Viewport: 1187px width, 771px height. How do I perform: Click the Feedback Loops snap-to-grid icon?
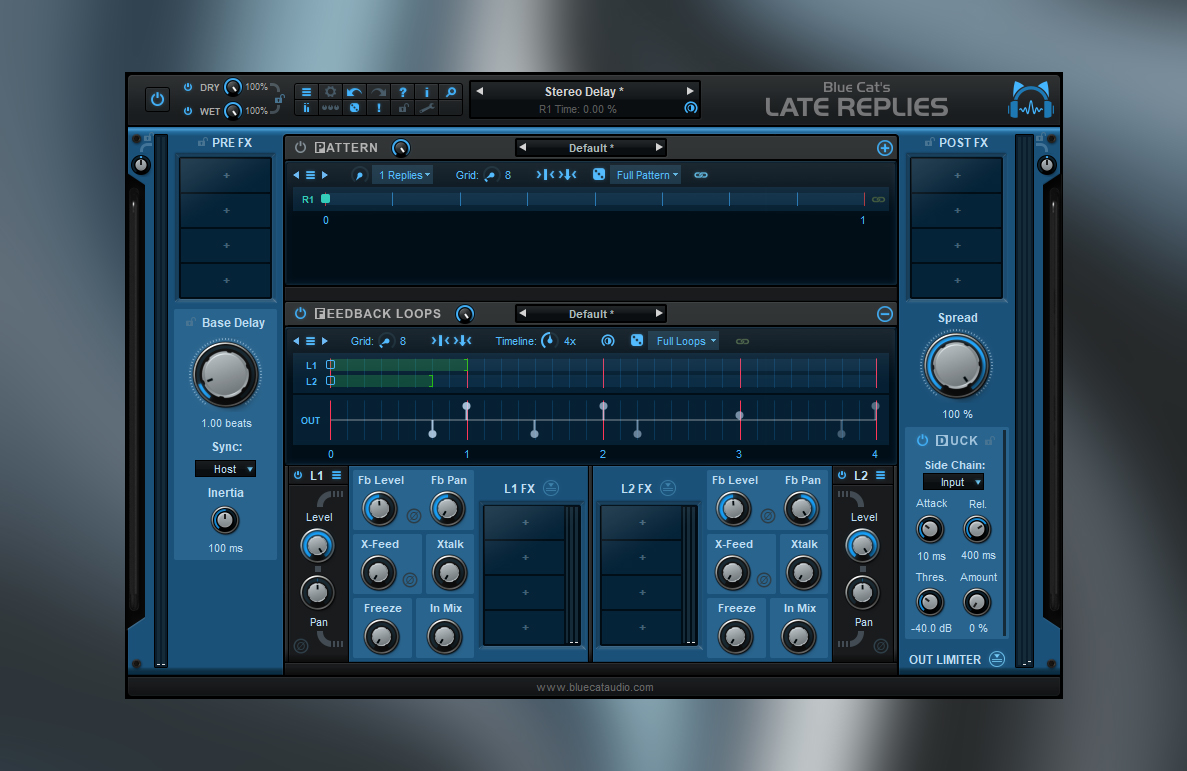(x=440, y=341)
